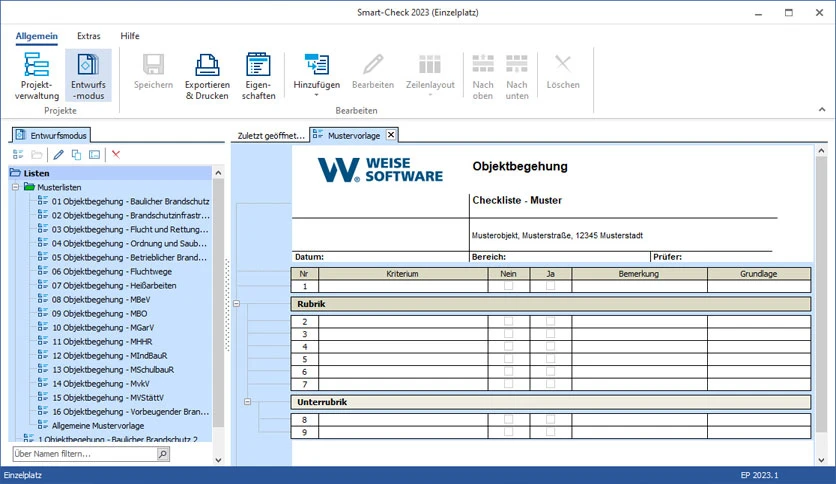This screenshot has width=836, height=484.
Task: Click scroll-up arrow of list panel
Action: click(x=218, y=173)
